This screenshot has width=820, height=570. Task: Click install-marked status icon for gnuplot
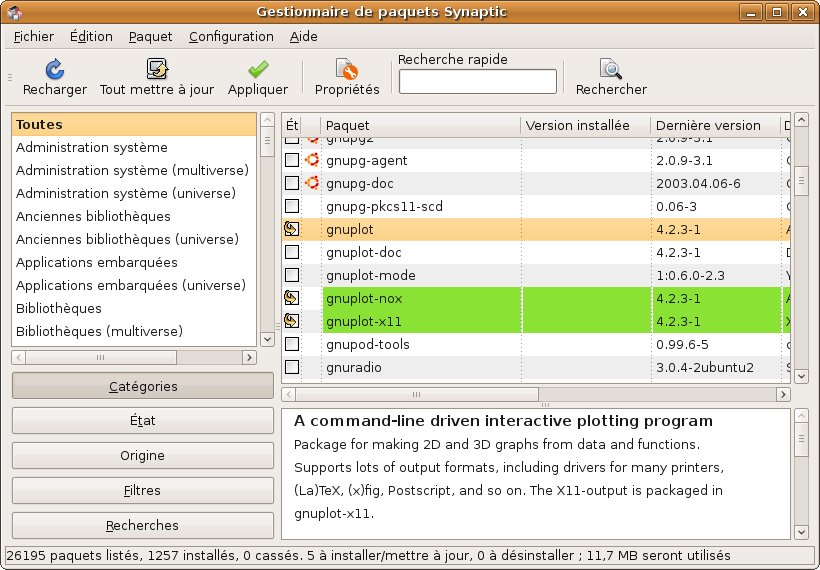click(x=291, y=229)
